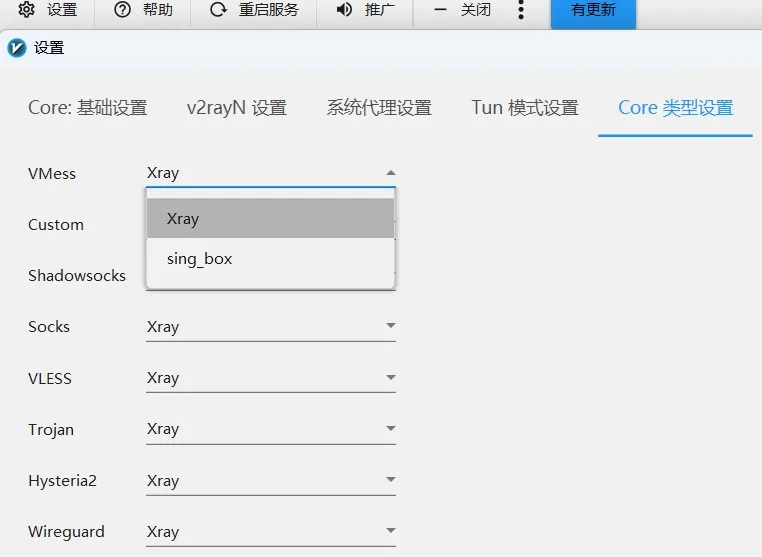The width and height of the screenshot is (762, 557).
Task: Switch to the Core: 基础设置 tab
Action: (88, 108)
